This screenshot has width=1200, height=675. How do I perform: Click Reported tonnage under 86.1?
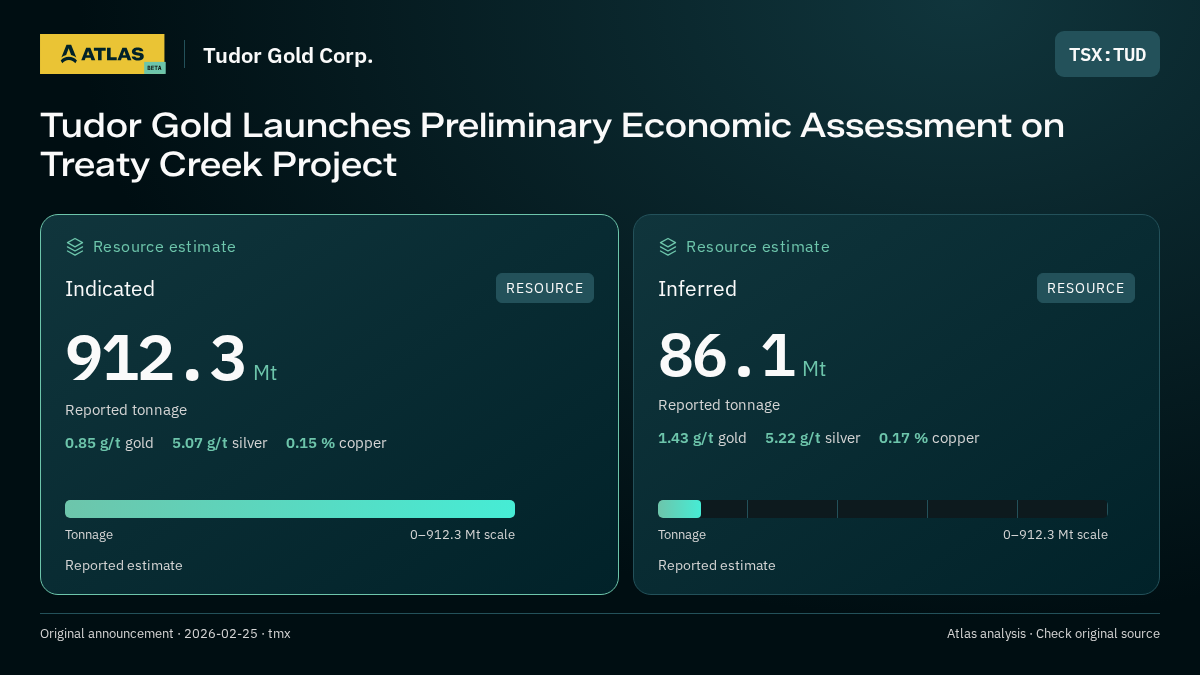719,405
